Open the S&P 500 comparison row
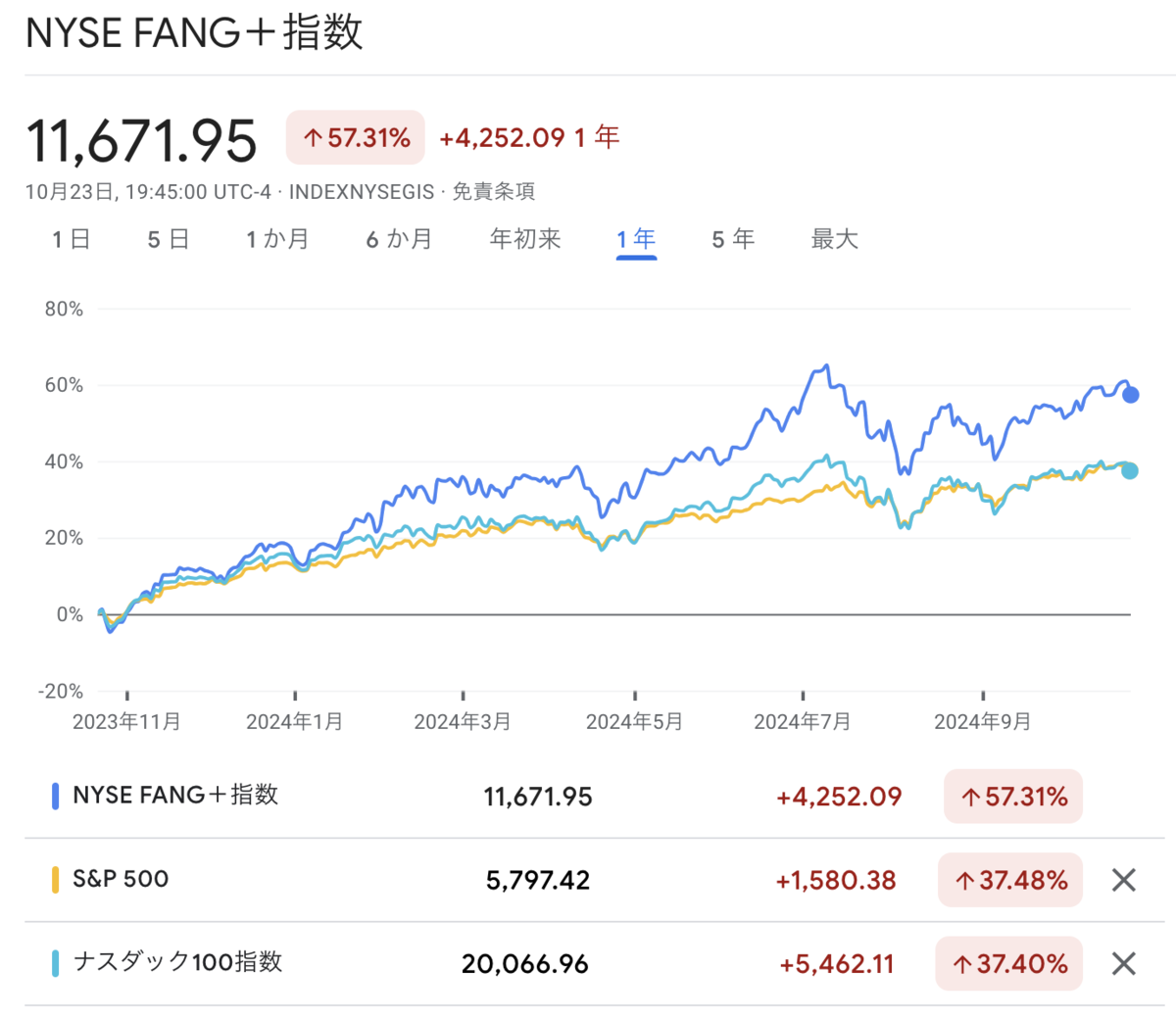 point(121,879)
